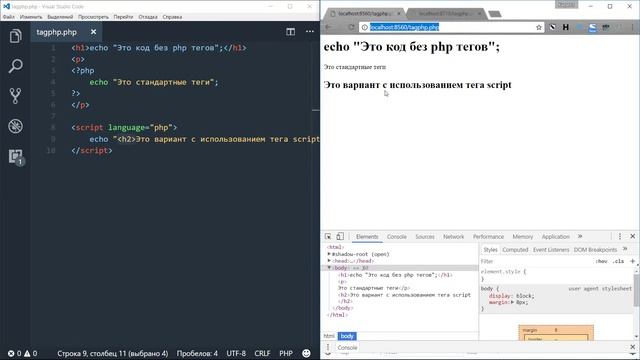The width and height of the screenshot is (640, 360).
Task: Split the VS Code editor
Action: coord(290,32)
